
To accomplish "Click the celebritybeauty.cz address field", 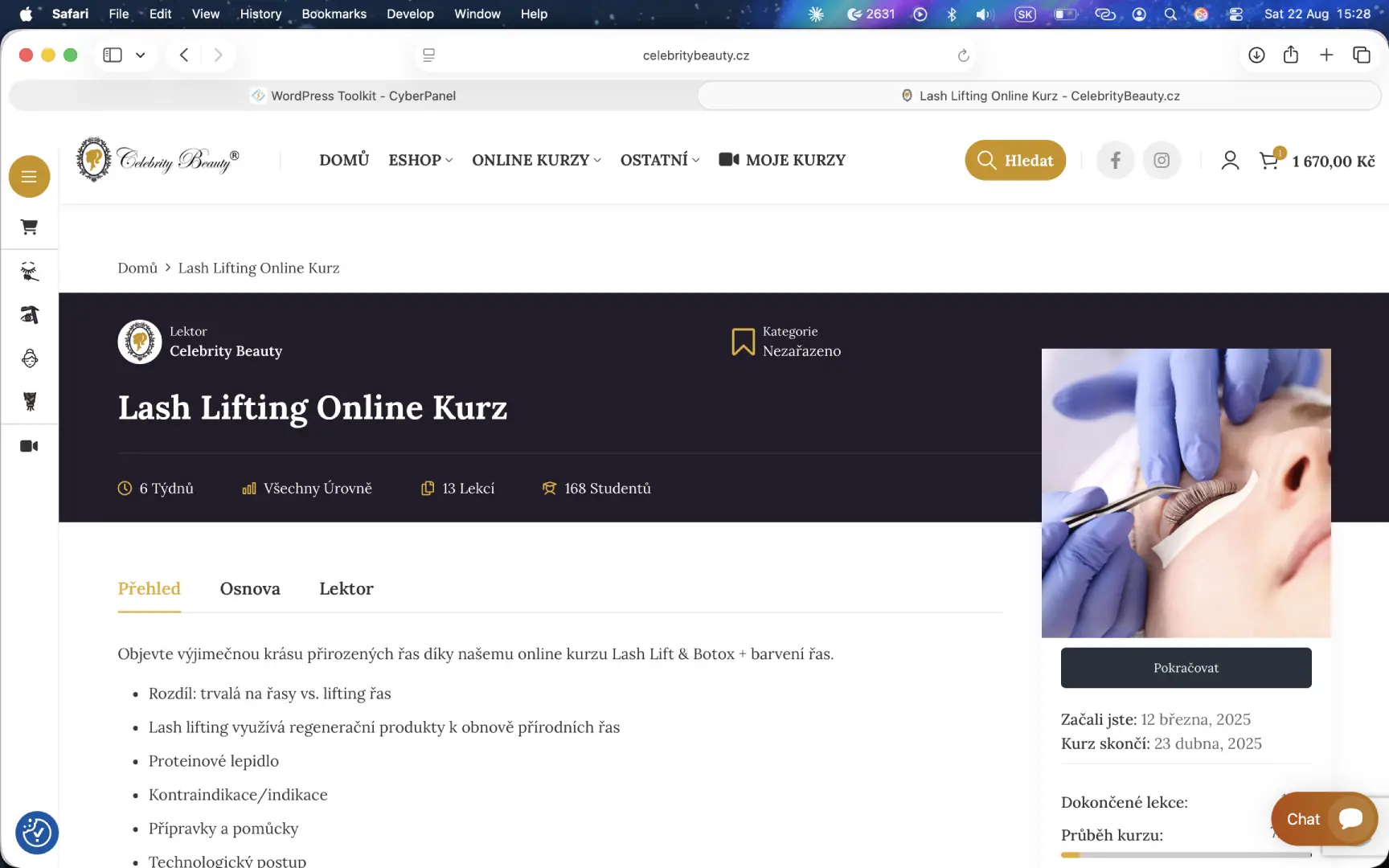I will click(x=696, y=55).
